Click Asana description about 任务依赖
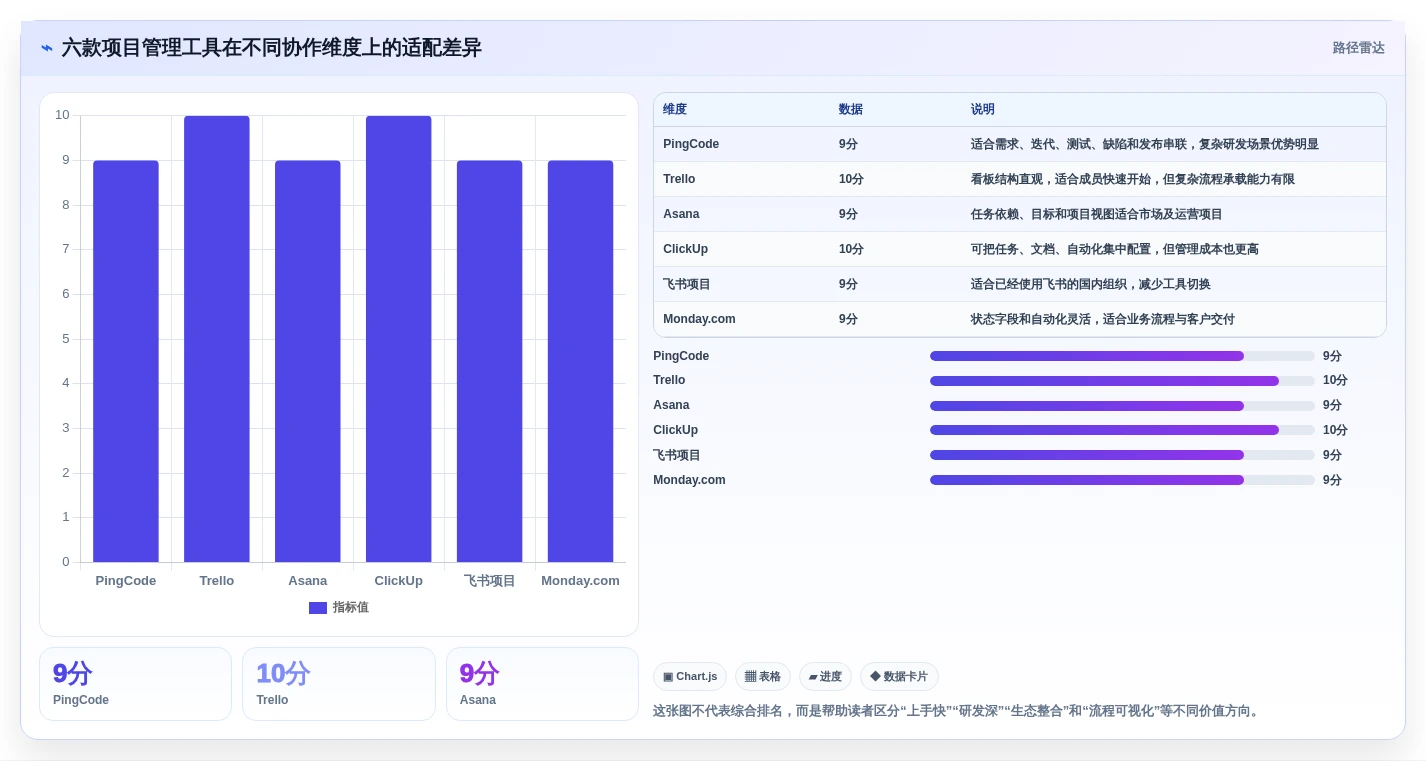Image resolution: width=1426 pixels, height=761 pixels. pyautogui.click(x=1097, y=214)
